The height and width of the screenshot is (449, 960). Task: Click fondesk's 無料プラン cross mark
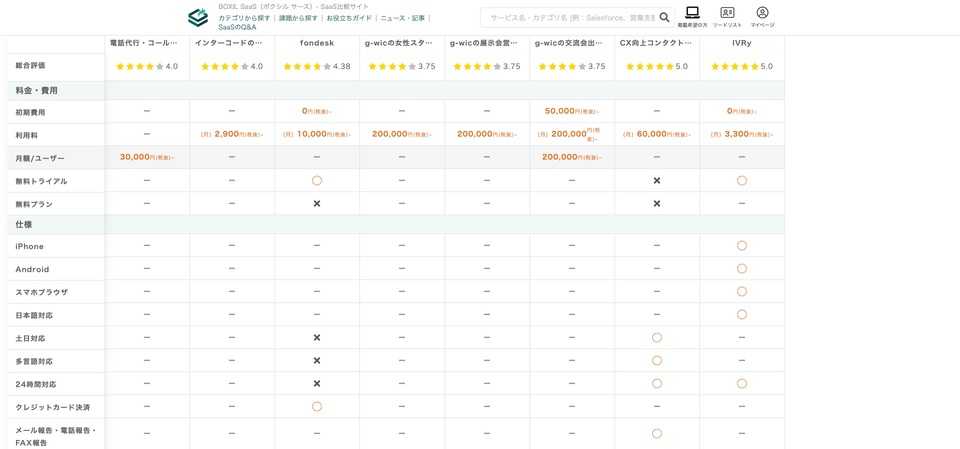click(x=317, y=203)
